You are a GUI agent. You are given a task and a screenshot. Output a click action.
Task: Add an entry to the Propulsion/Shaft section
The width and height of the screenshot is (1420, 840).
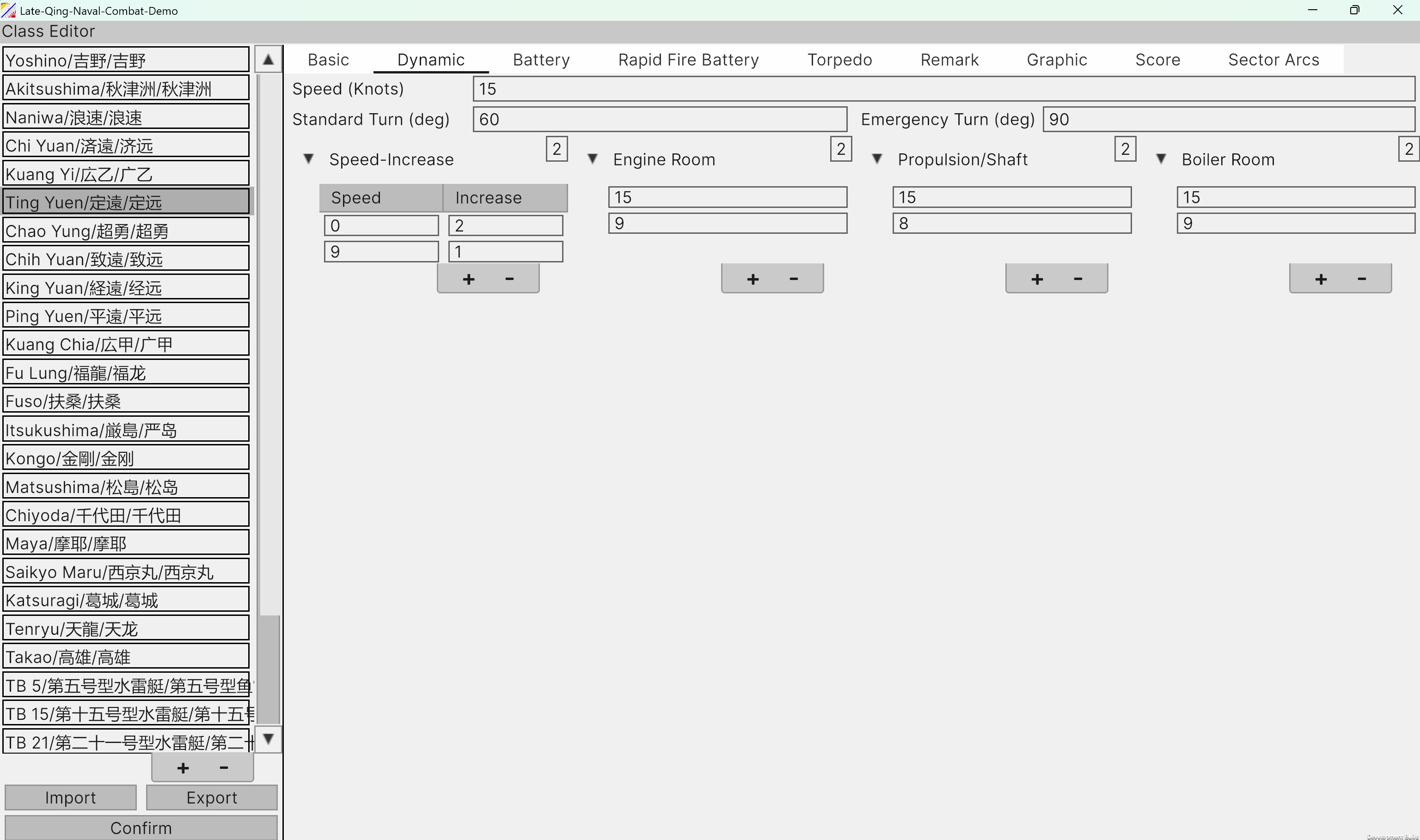point(1037,278)
